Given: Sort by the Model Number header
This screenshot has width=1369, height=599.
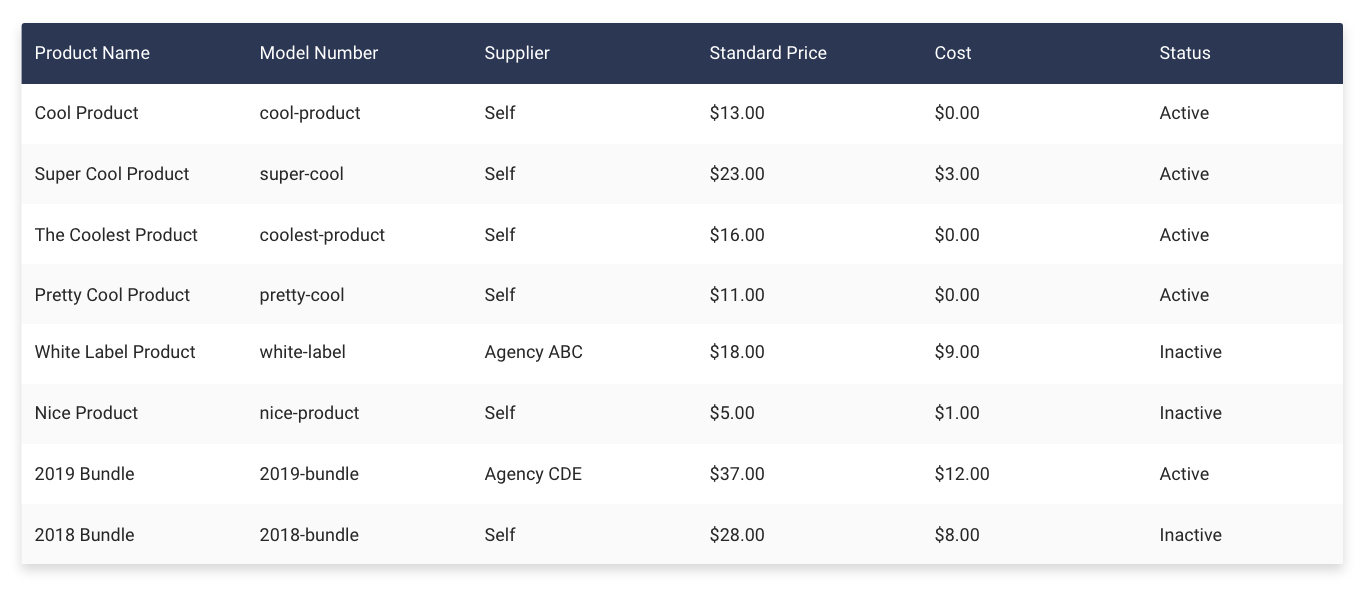Looking at the screenshot, I should pyautogui.click(x=318, y=53).
